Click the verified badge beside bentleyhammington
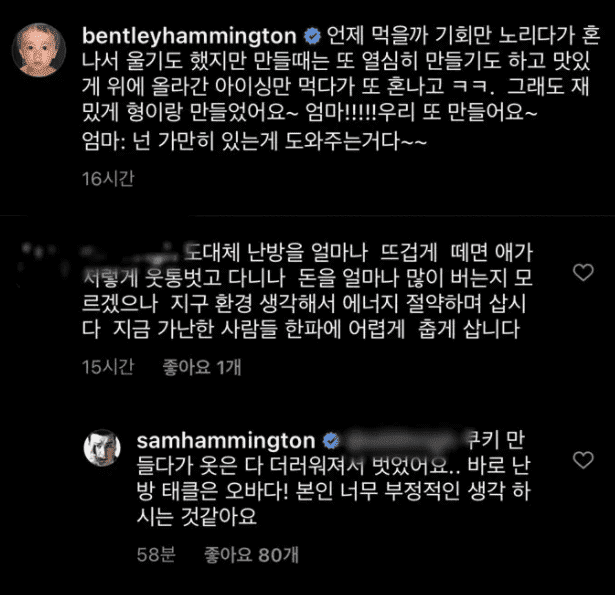Viewport: 615px width, 595px height. [x=313, y=36]
